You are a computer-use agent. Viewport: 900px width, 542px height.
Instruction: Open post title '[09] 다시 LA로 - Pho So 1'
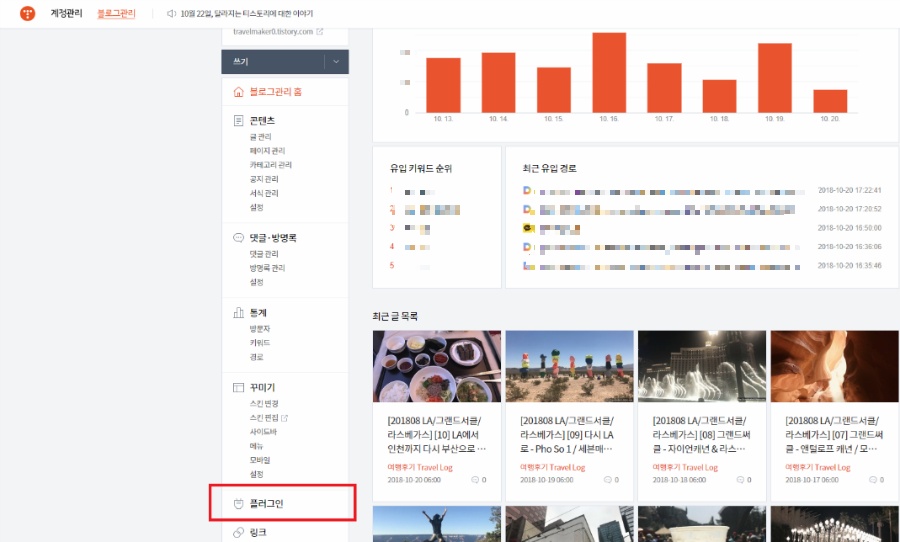pos(567,435)
